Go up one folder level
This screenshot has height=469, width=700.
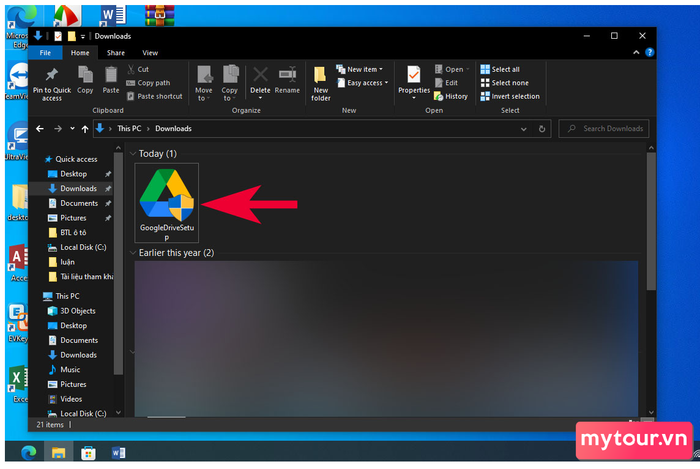point(85,129)
